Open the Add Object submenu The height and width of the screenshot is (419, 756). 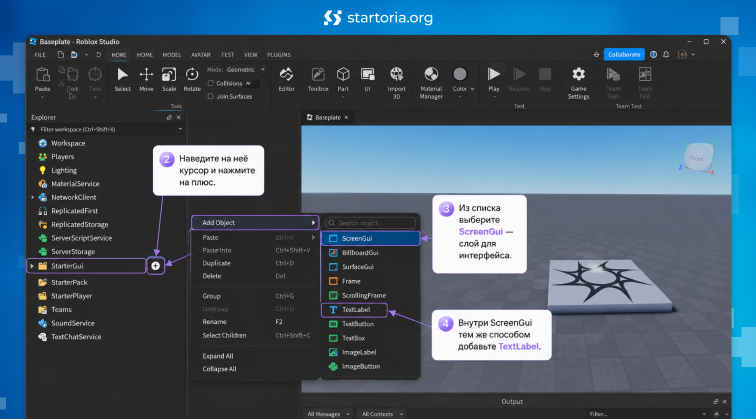255,223
